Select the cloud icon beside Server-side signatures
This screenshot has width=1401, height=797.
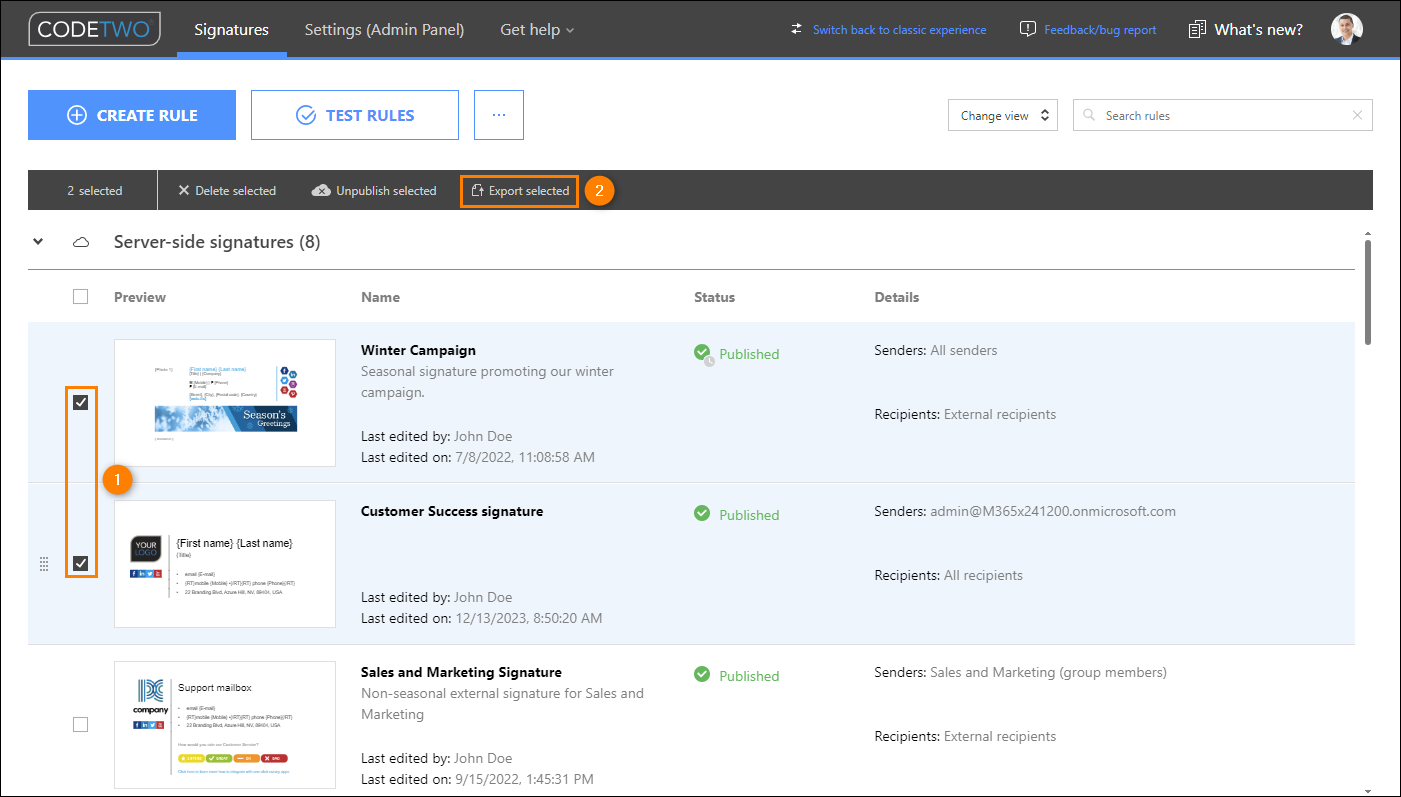[x=80, y=241]
